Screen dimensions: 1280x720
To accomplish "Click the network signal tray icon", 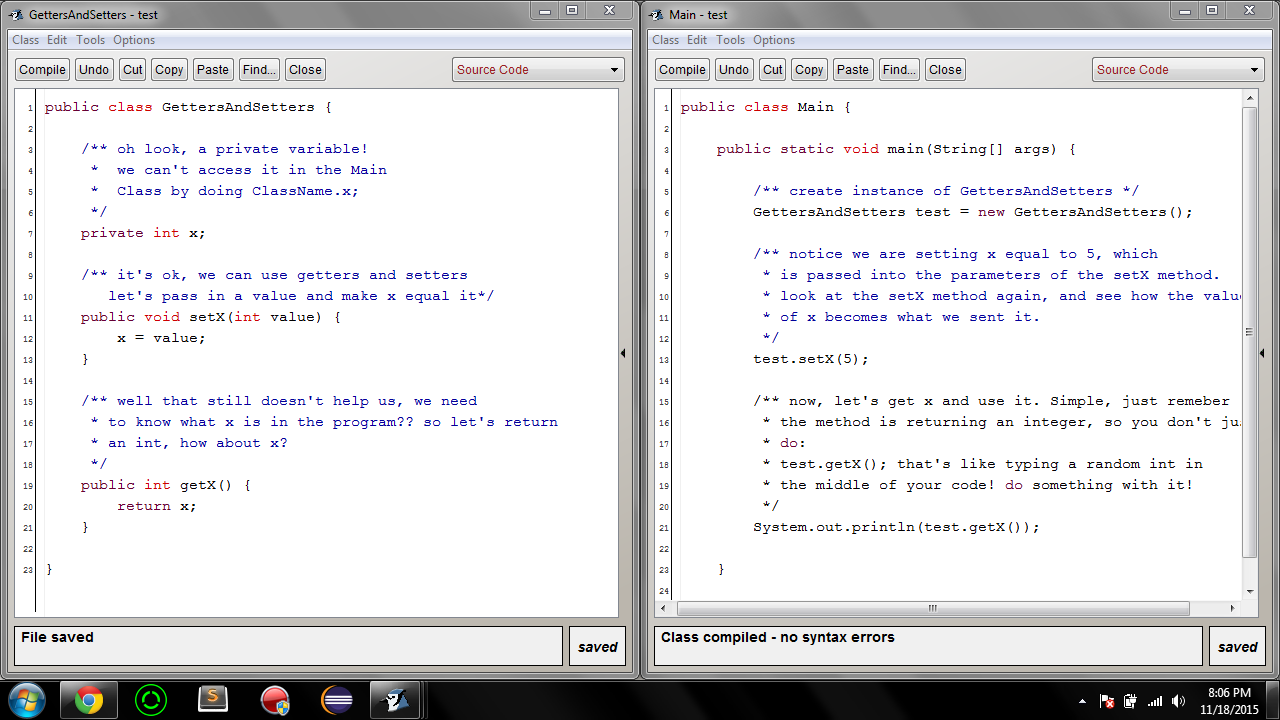I will coord(1155,701).
